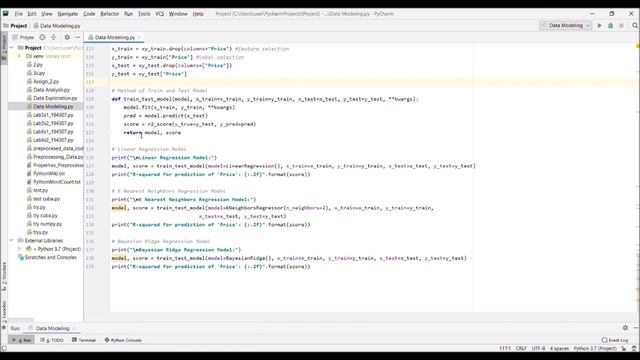Collapse all in Project panel
640x360 pixels.
tap(53, 37)
